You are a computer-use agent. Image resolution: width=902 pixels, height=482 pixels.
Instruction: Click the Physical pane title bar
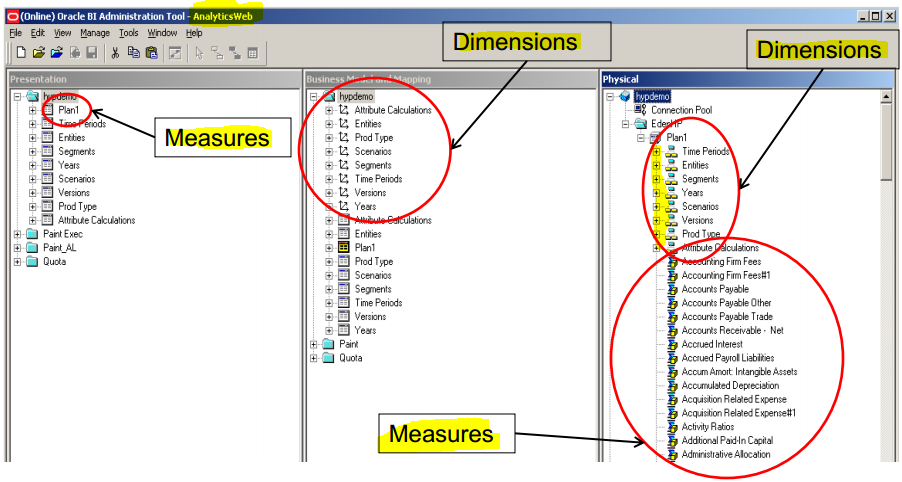pyautogui.click(x=747, y=79)
